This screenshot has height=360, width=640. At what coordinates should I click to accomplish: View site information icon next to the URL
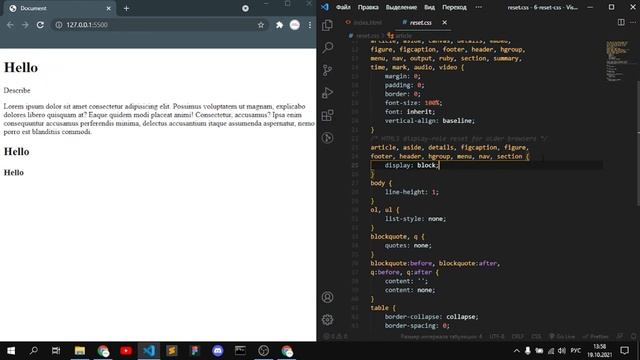tap(59, 25)
